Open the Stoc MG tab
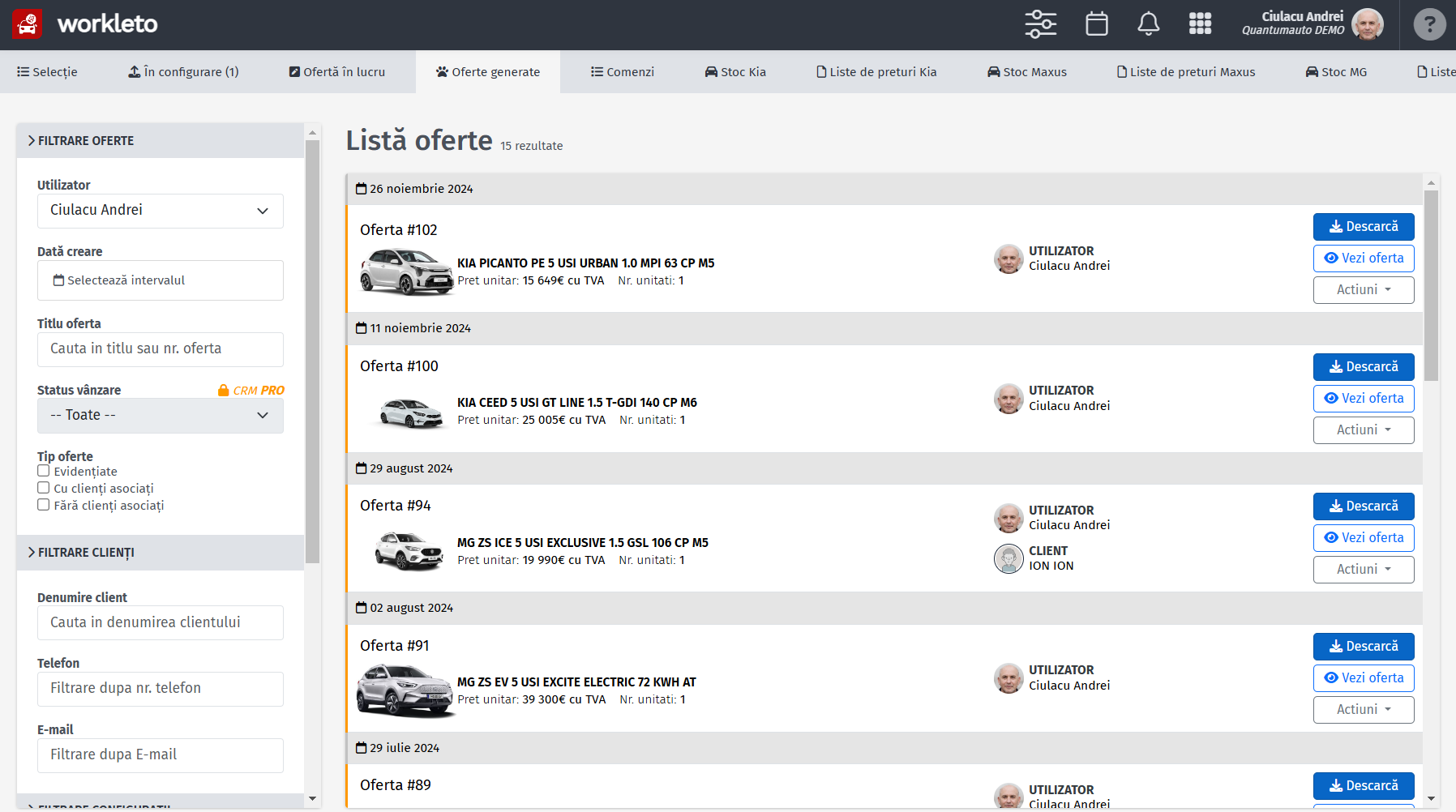1456x812 pixels. (x=1336, y=72)
